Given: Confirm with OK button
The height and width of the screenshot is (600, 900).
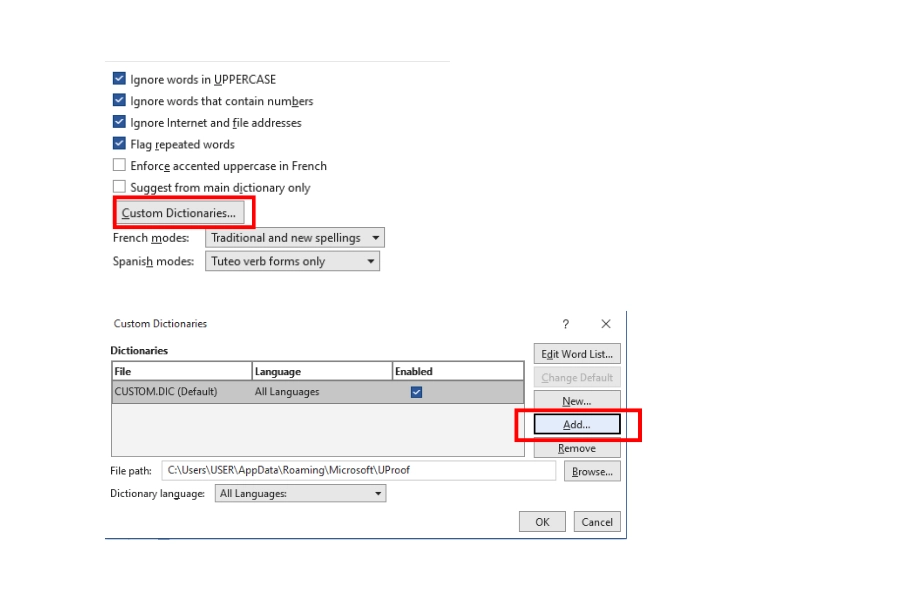Looking at the screenshot, I should 542,522.
